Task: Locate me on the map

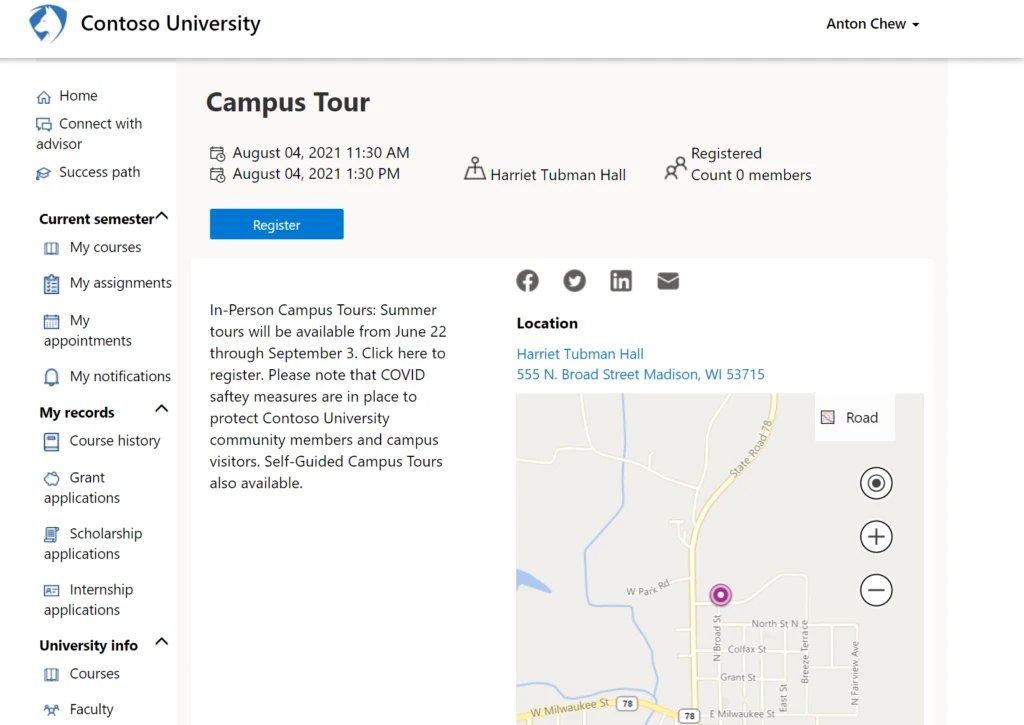Action: pyautogui.click(x=876, y=484)
